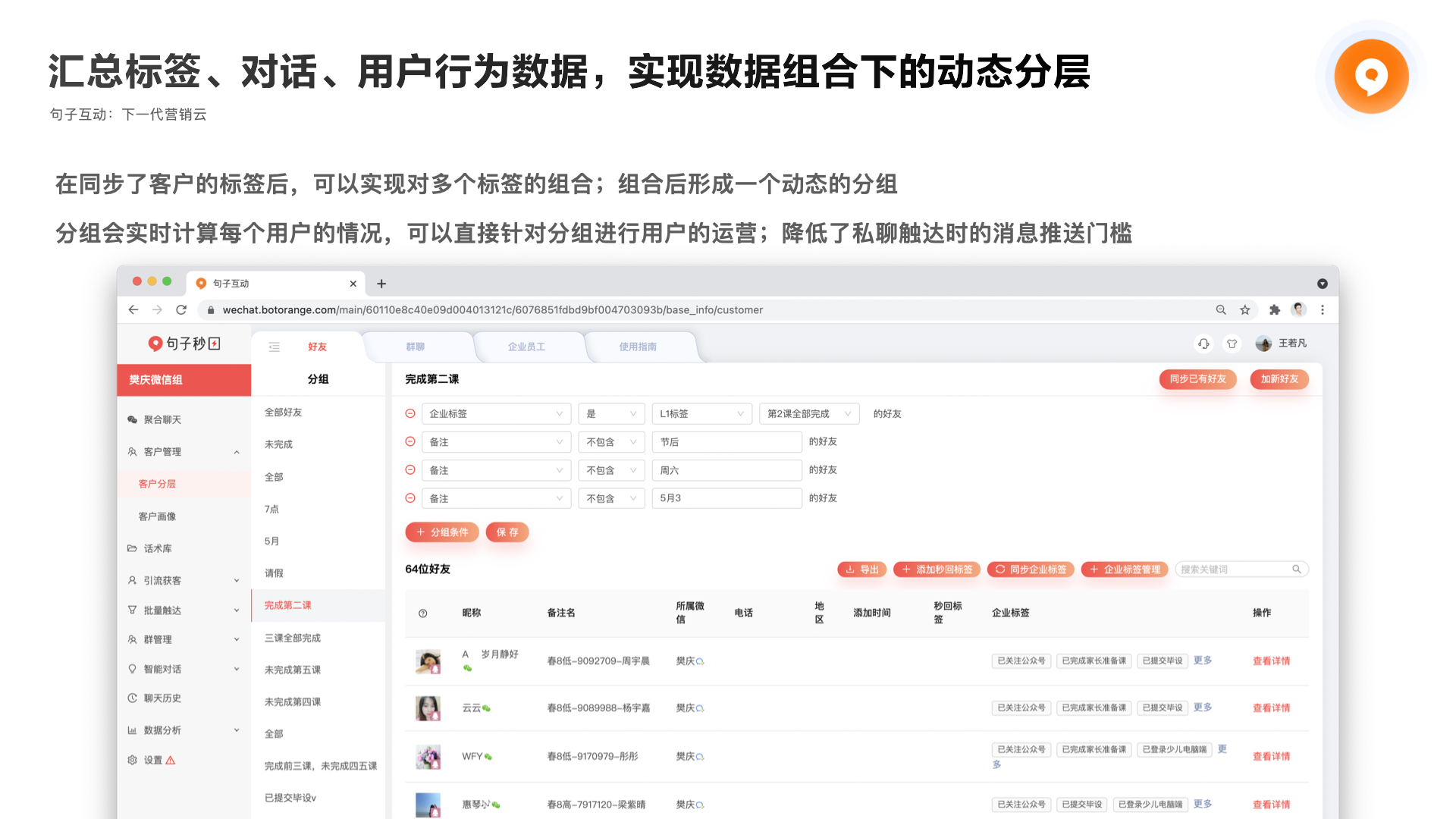Click the 节后 text input
The width and height of the screenshot is (1456, 819).
[726, 441]
